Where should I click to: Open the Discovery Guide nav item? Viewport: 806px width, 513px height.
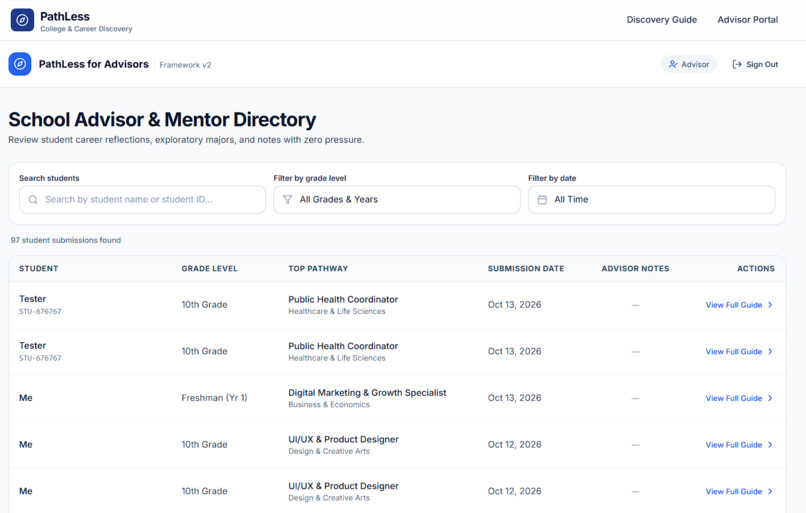[662, 20]
